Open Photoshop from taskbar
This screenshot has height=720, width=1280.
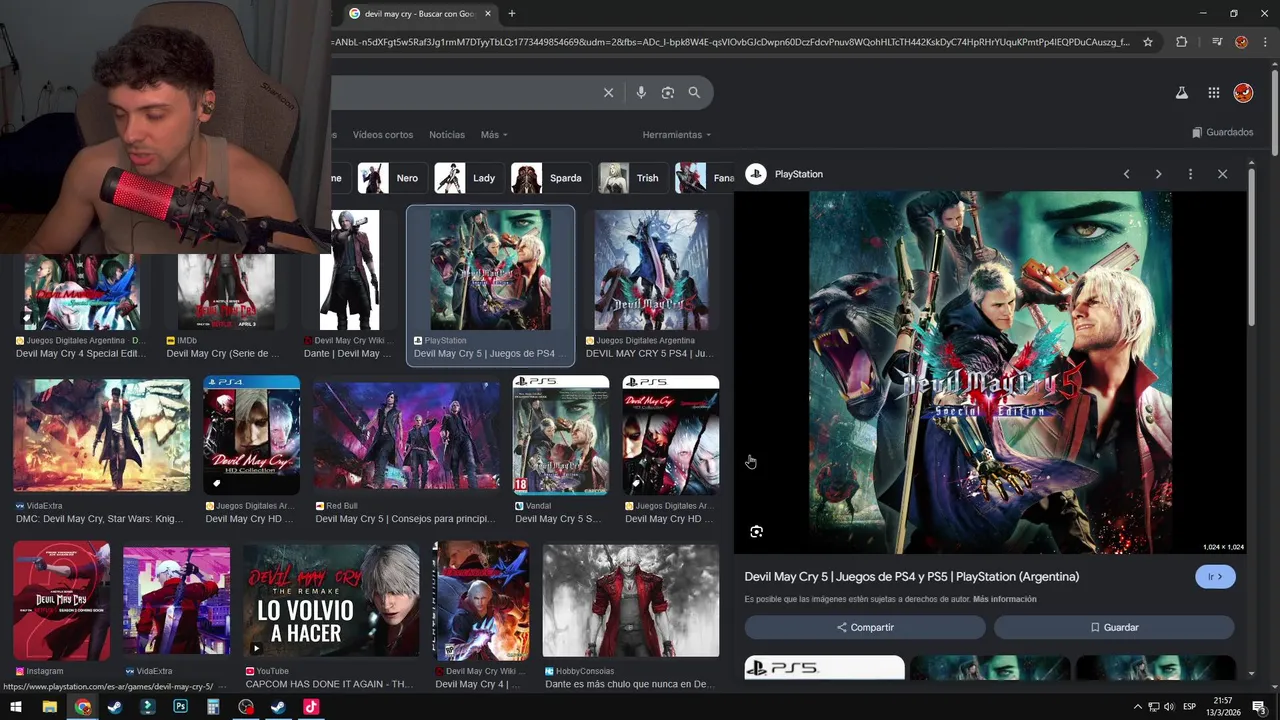tap(180, 707)
